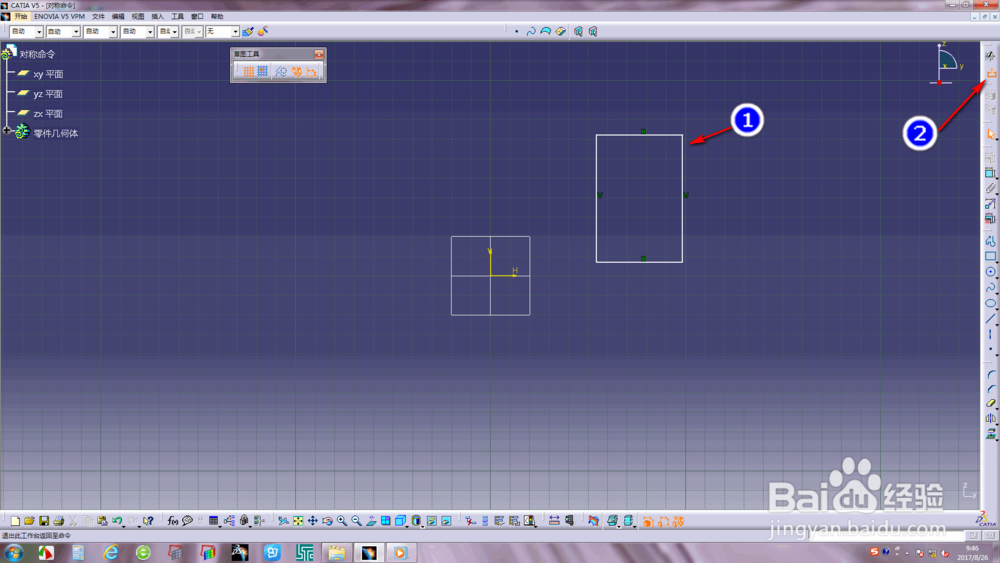Image resolution: width=1000 pixels, height=563 pixels.
Task: Toggle Construction/Standard Element in Sketch Tools
Action: 281,72
